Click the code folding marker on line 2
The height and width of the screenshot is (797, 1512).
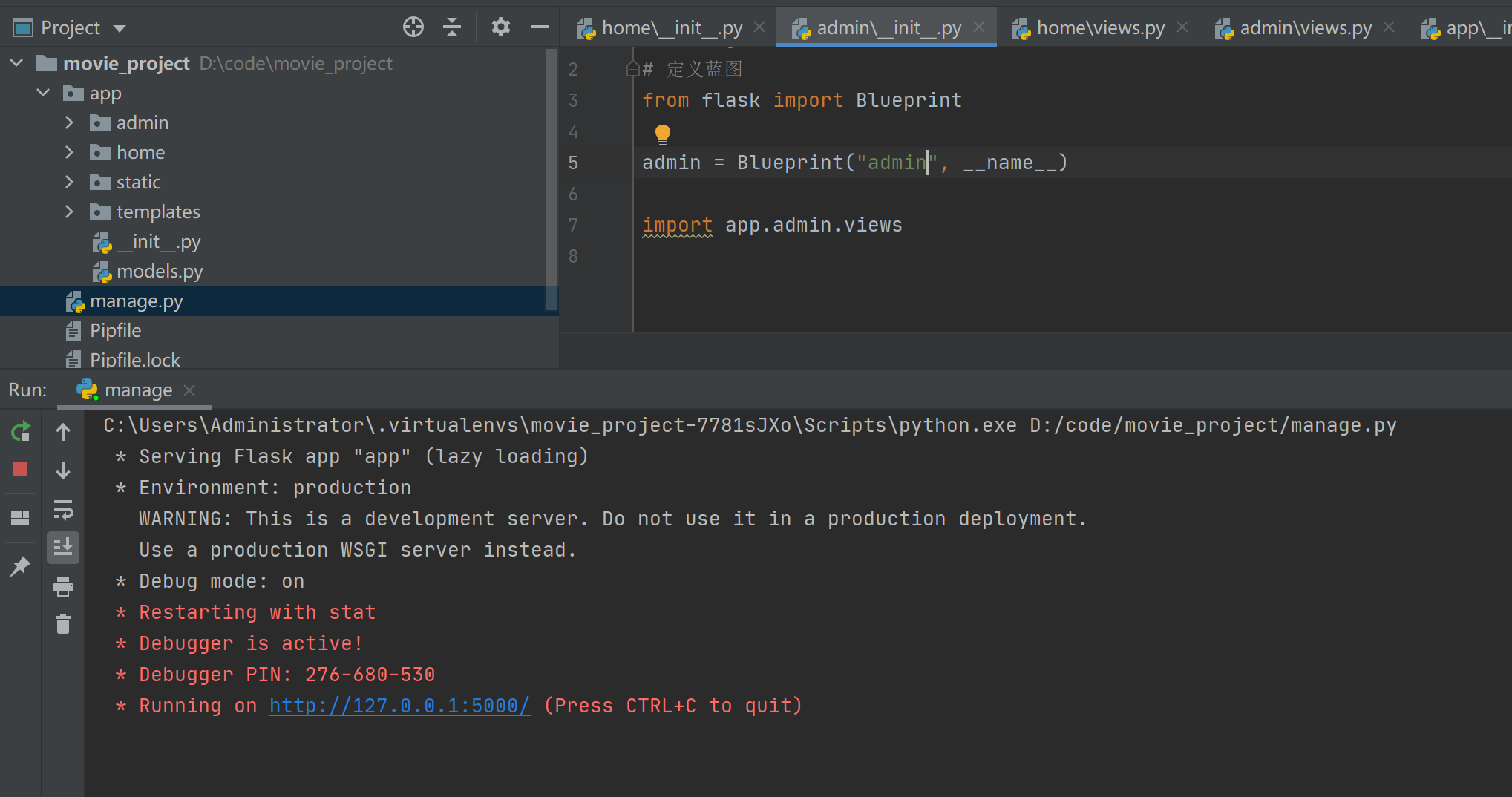pos(632,69)
